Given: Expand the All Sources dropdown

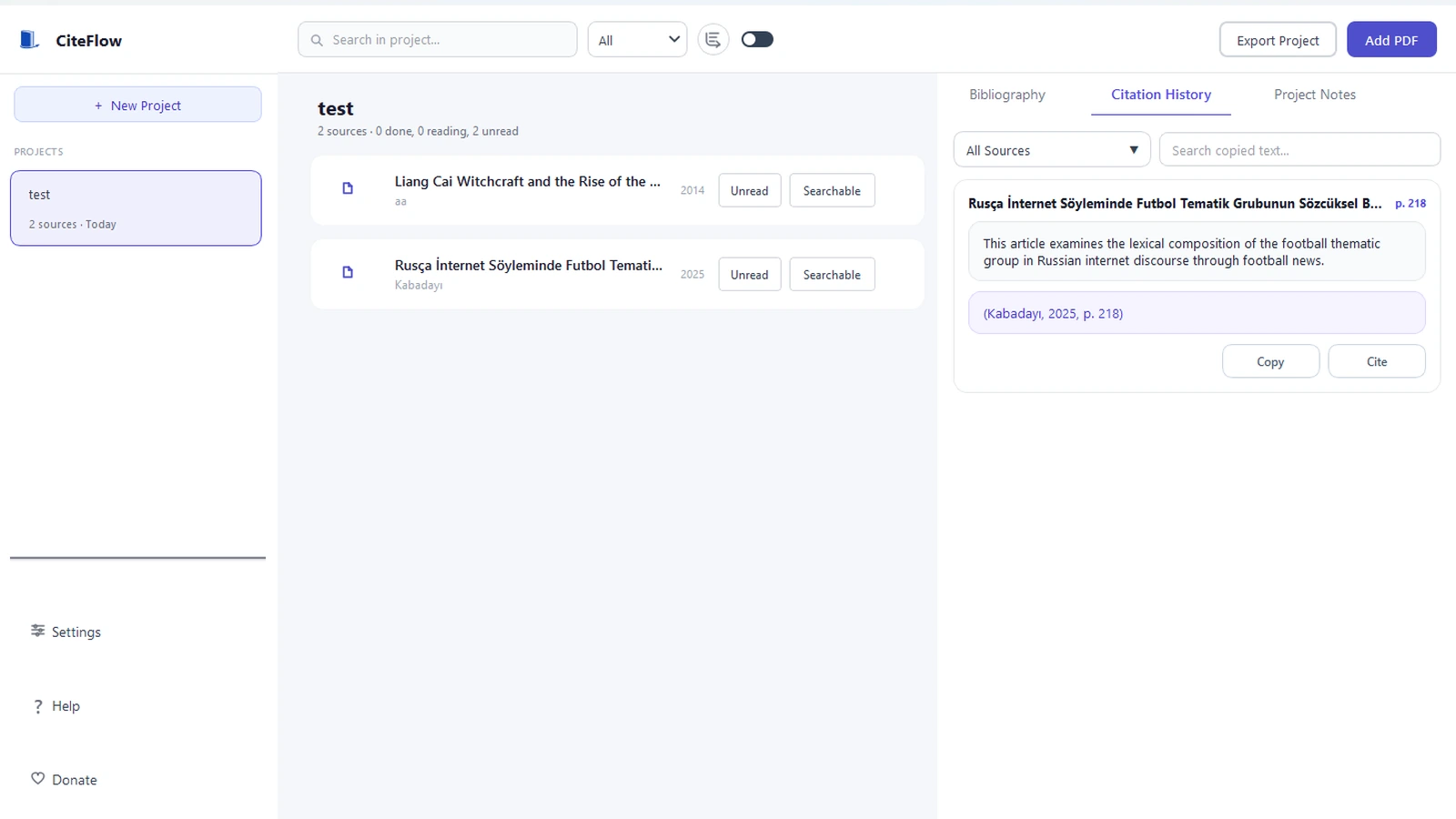Looking at the screenshot, I should [1052, 150].
